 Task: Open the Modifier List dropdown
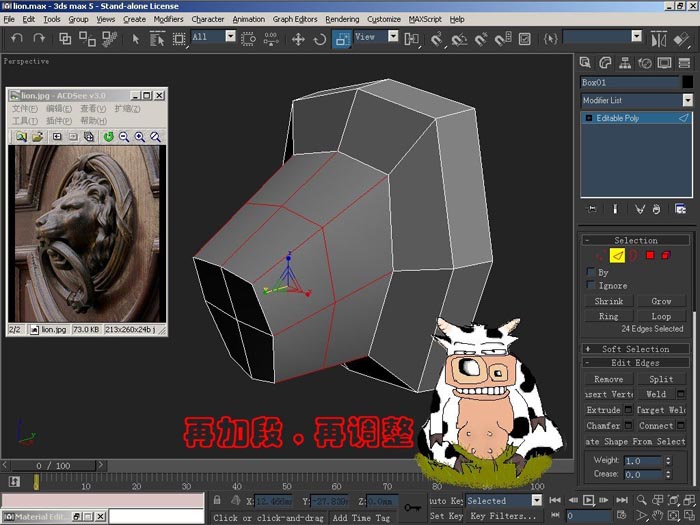coord(688,100)
